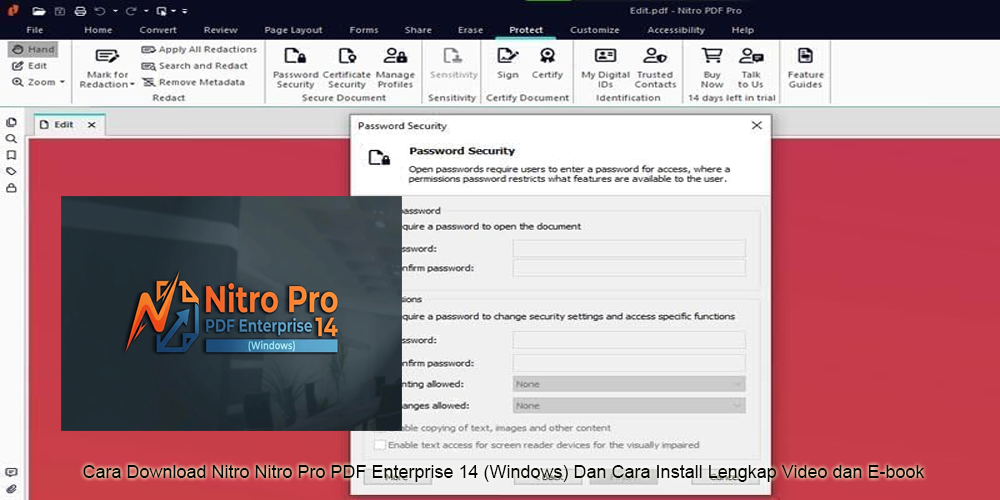Click the Nitro Pro PDF Enterprise 14 image
The image size is (1000, 500).
click(x=232, y=313)
